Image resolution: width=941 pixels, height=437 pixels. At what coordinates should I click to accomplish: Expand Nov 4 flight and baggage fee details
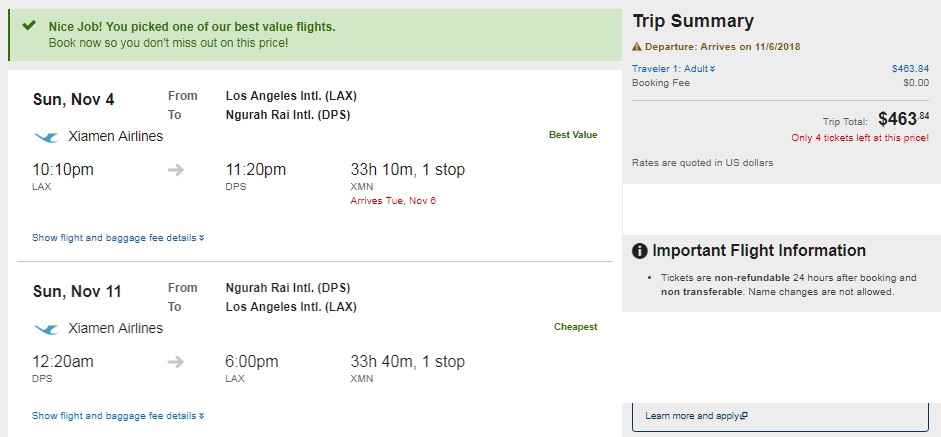pyautogui.click(x=118, y=238)
